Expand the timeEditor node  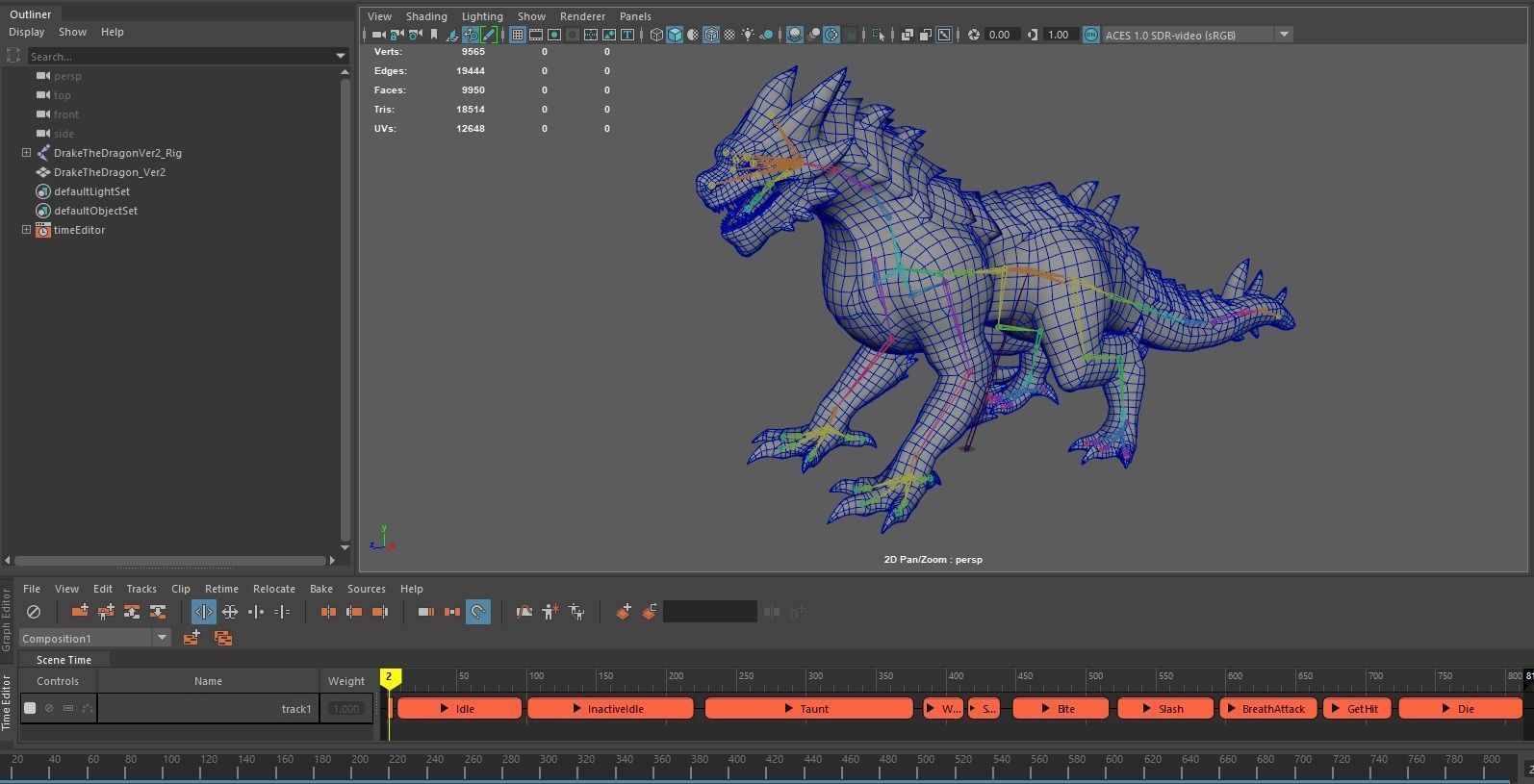tap(27, 230)
